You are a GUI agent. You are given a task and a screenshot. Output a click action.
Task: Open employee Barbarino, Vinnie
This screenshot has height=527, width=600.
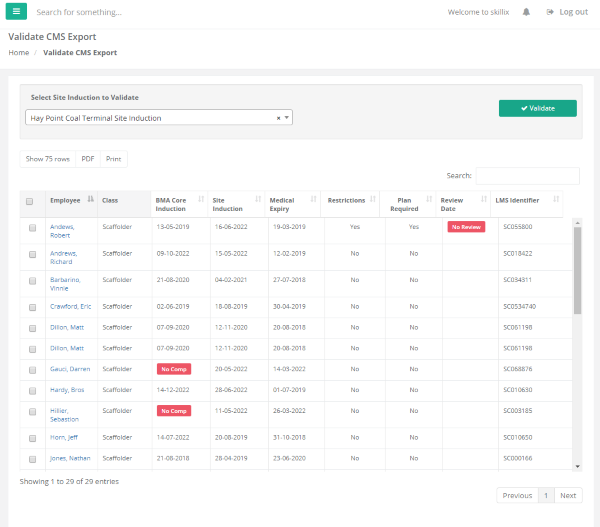(x=65, y=284)
